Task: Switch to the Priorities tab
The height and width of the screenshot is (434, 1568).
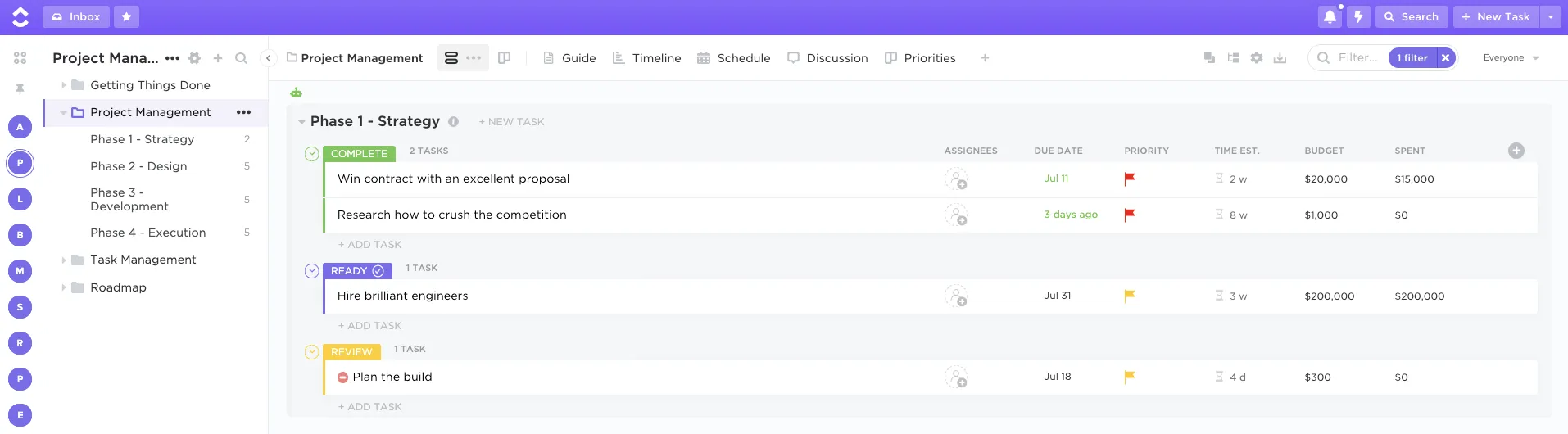Action: pos(920,58)
